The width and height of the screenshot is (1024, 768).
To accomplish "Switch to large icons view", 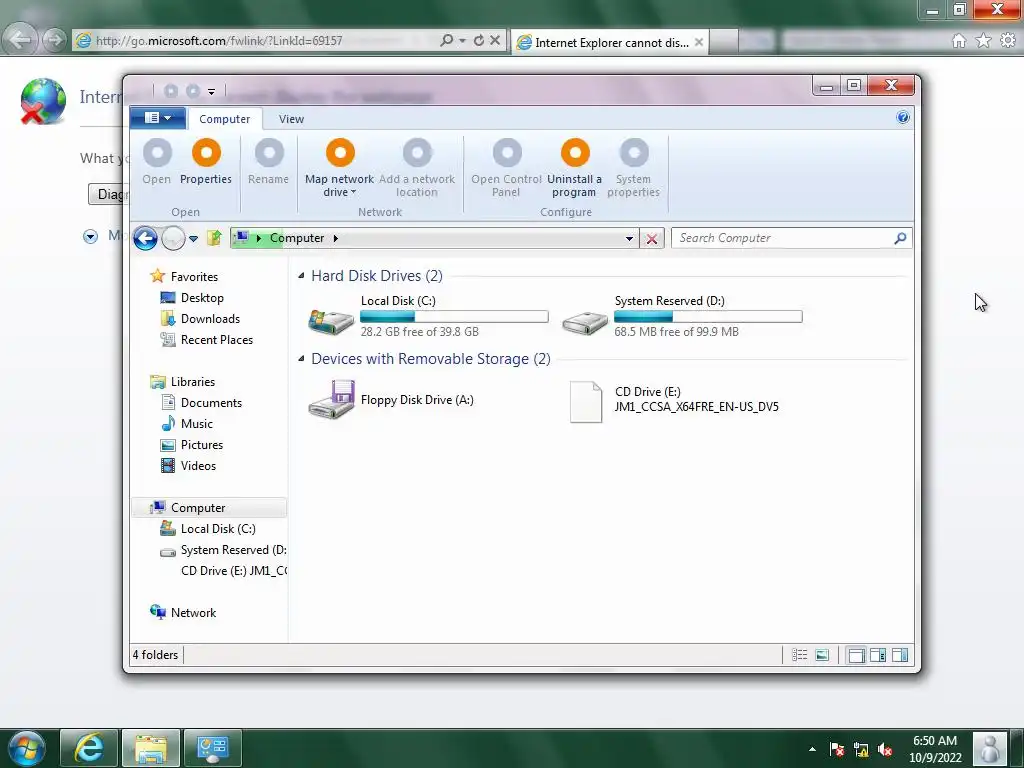I will pyautogui.click(x=822, y=655).
